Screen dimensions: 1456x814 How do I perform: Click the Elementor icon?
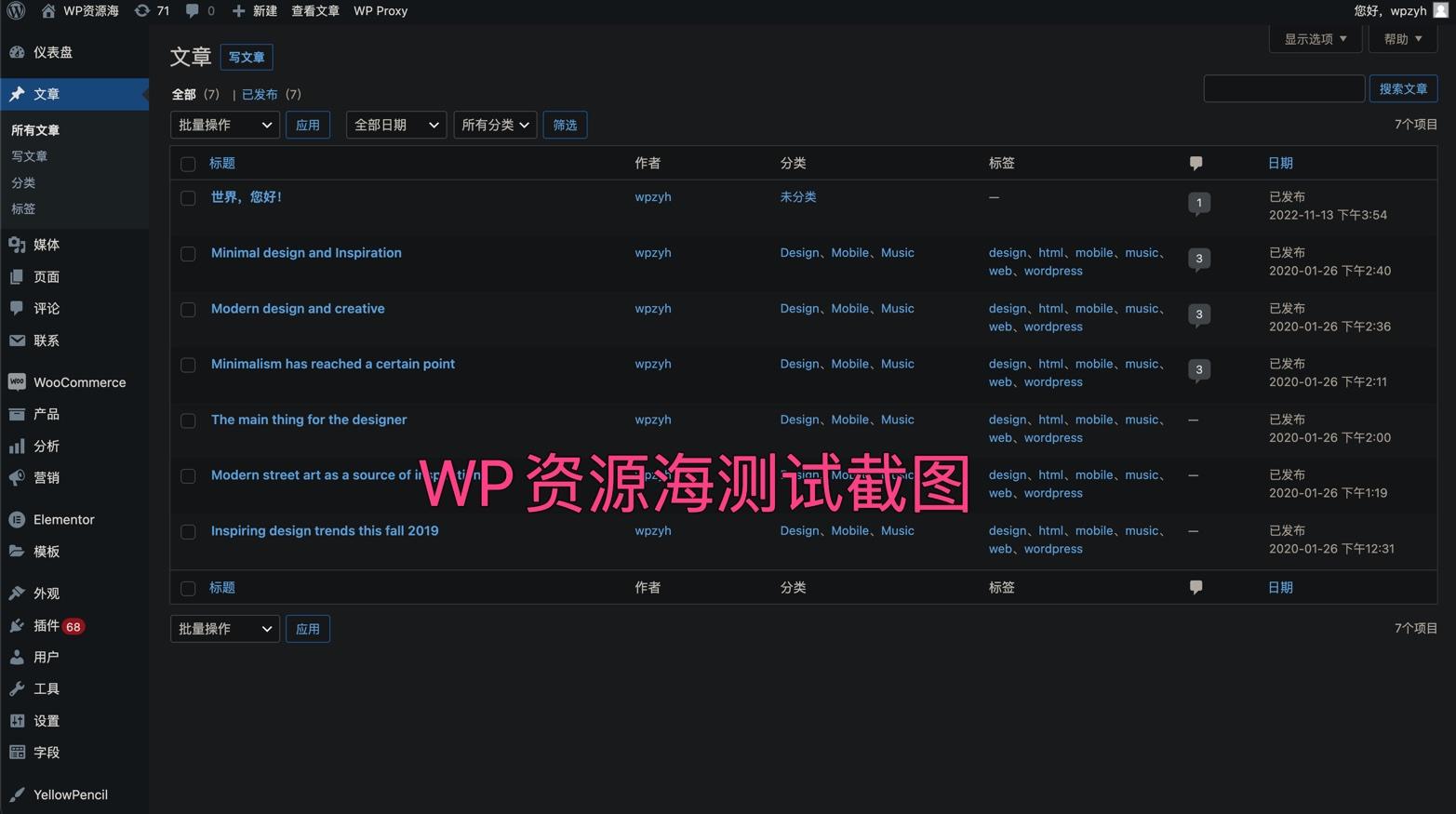click(17, 520)
